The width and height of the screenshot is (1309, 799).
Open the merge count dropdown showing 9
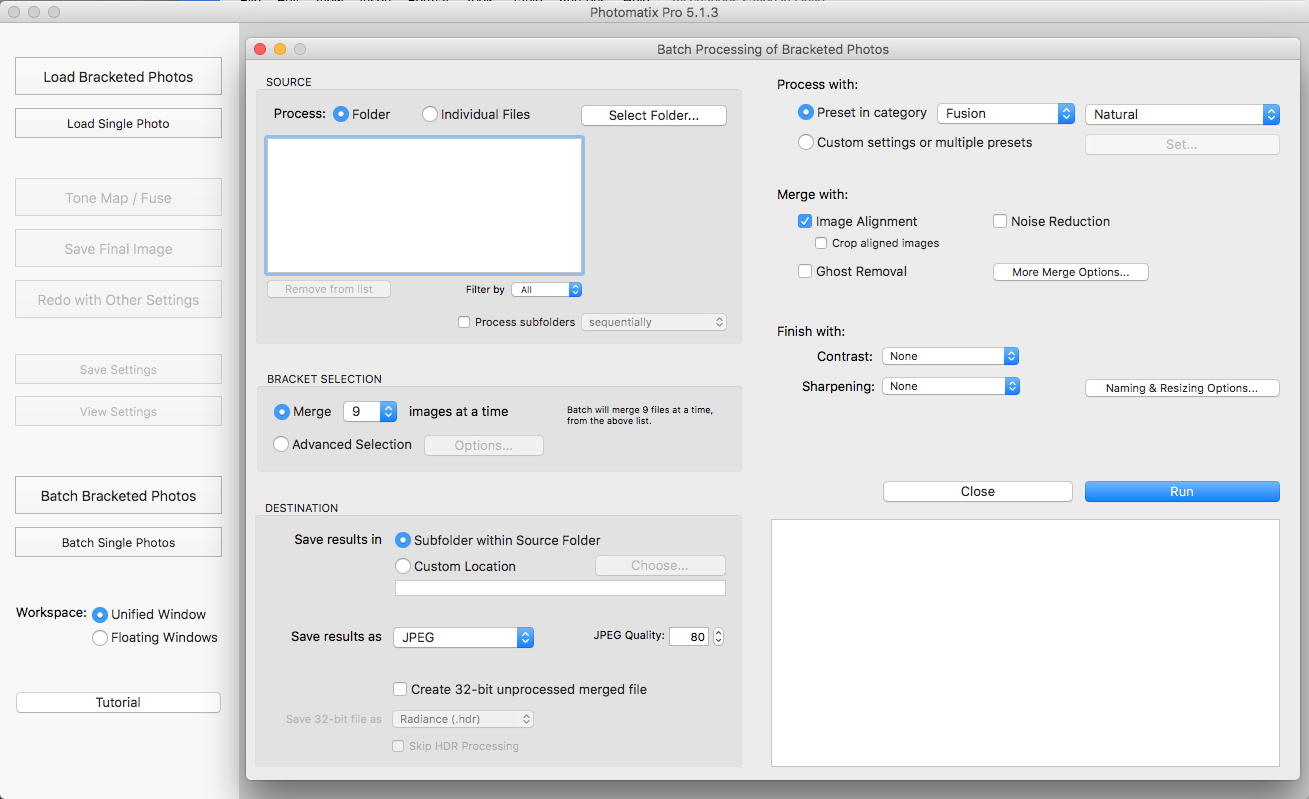370,411
